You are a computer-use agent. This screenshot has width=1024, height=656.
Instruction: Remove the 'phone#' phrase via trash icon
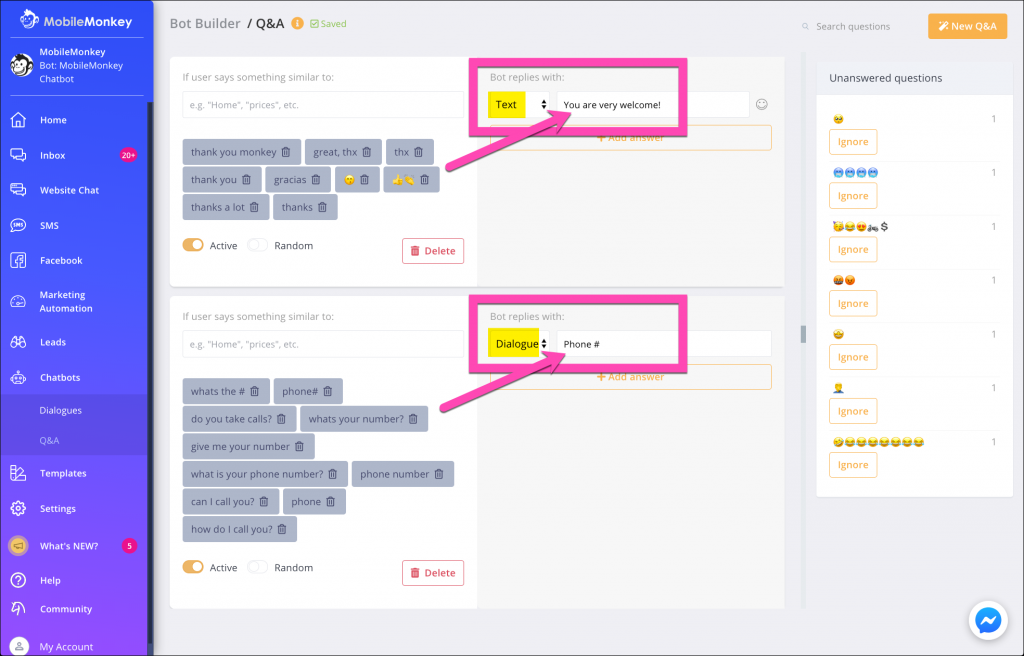click(x=328, y=391)
